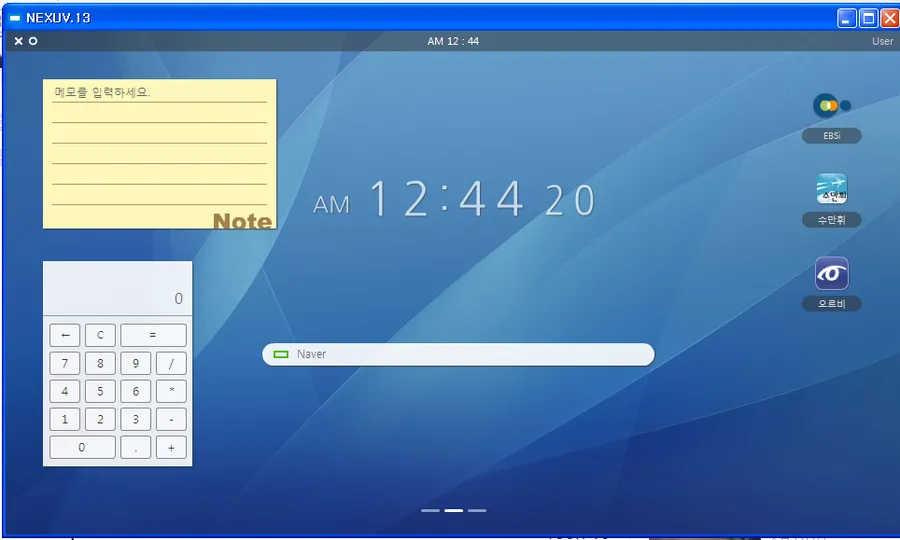Click the wide calculator 0 key
Screen dimensions: 900x540
(82, 448)
